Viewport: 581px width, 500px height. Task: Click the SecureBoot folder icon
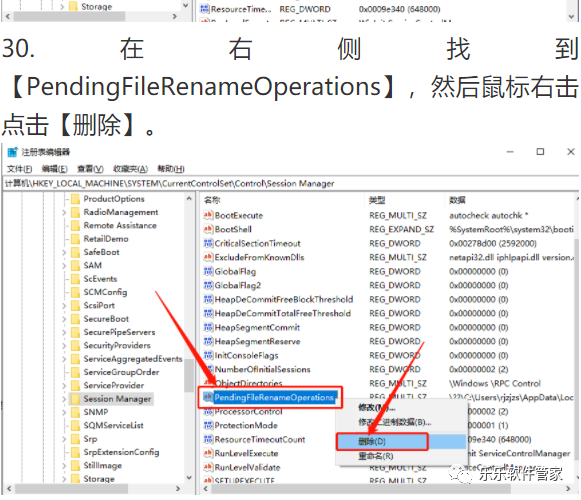coord(75,319)
